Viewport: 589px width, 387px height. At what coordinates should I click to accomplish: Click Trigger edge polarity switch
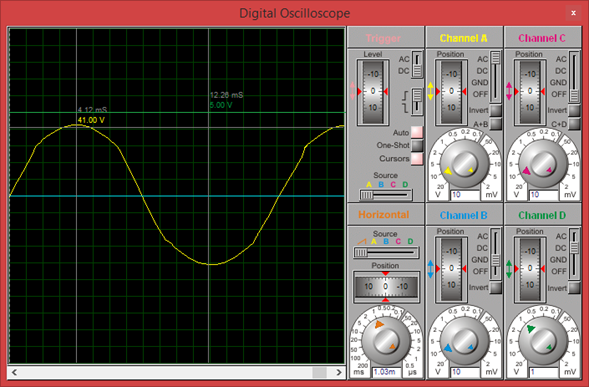(x=417, y=101)
